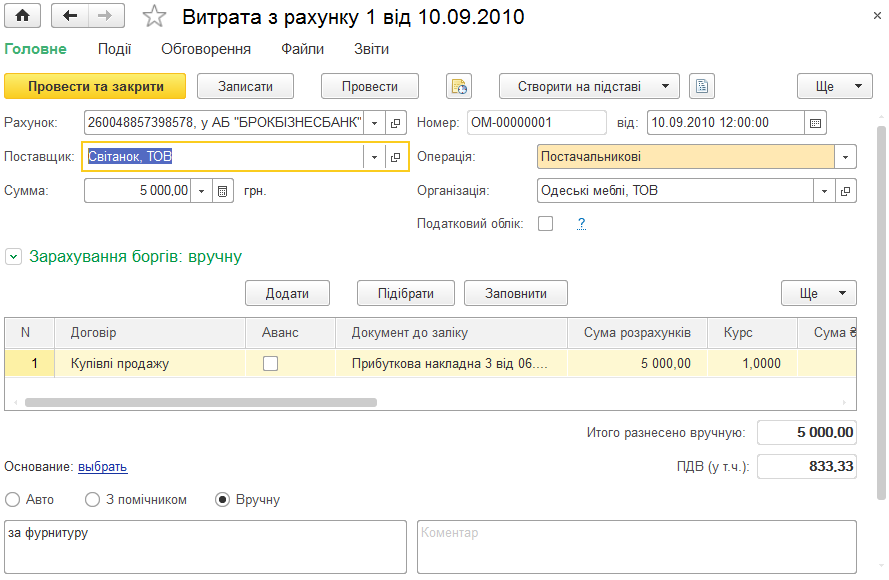Screen dimensions: 889x580
Task: Click the Аванс column header
Action: point(291,333)
